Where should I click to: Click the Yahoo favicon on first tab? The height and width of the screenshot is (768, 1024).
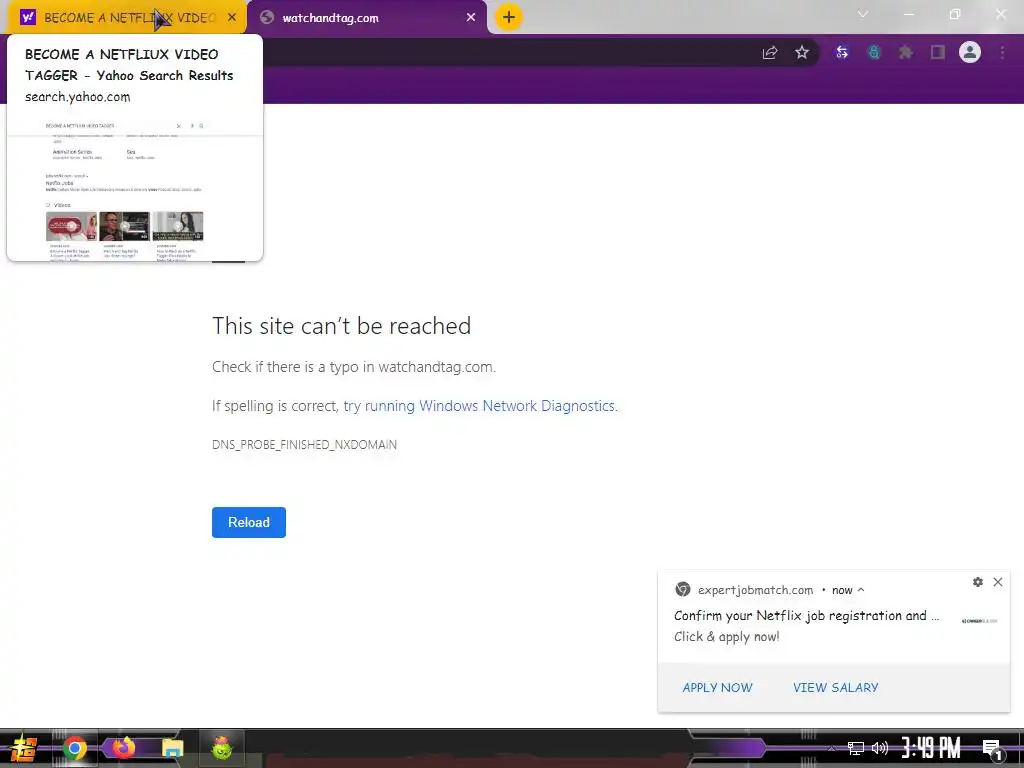(27, 18)
